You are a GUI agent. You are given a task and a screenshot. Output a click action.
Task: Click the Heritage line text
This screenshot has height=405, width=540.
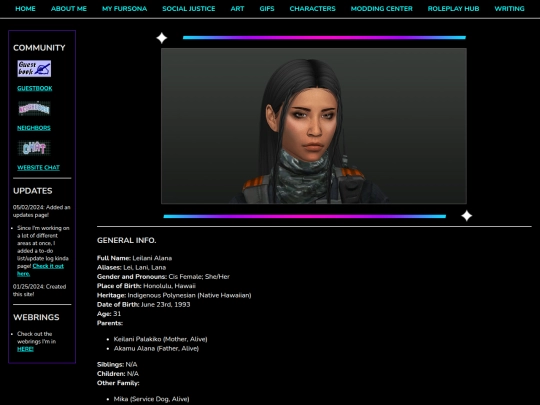coord(174,295)
